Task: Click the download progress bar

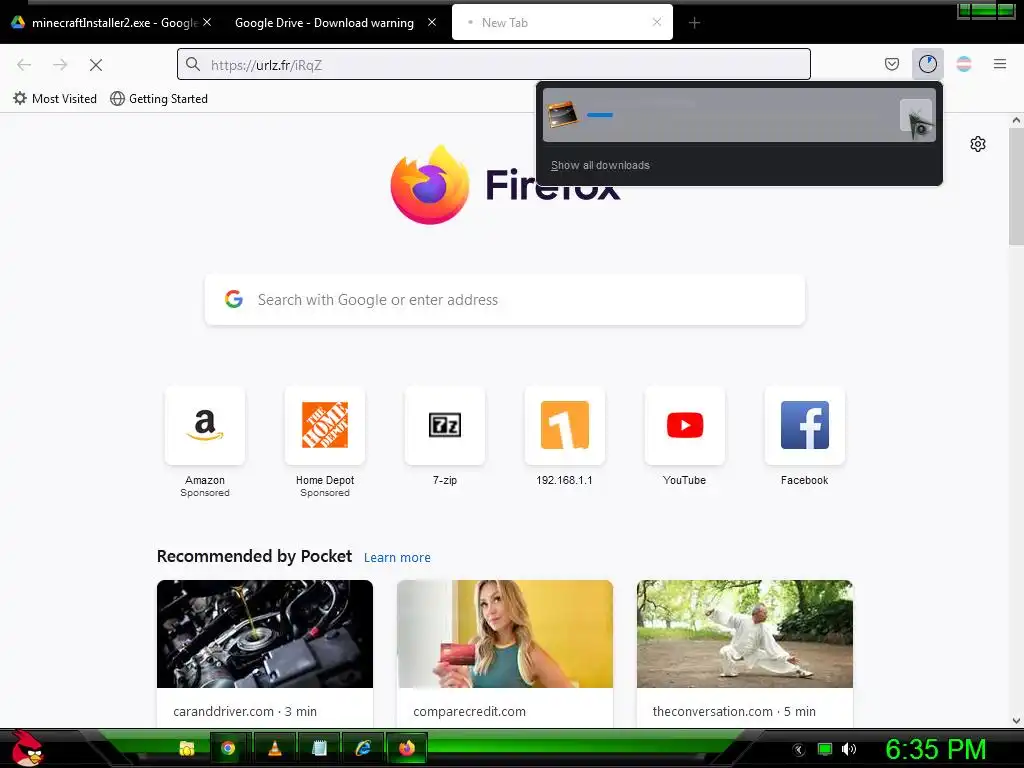Action: 600,115
